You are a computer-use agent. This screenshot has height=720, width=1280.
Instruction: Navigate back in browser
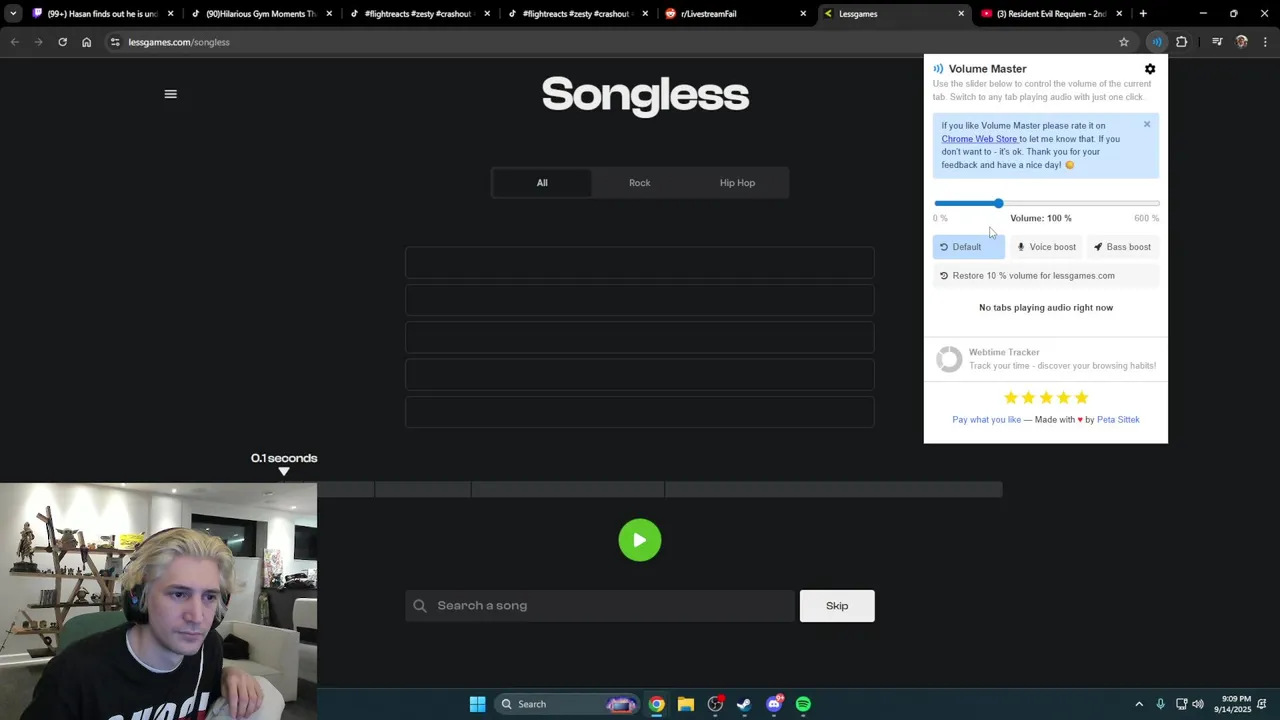(15, 42)
